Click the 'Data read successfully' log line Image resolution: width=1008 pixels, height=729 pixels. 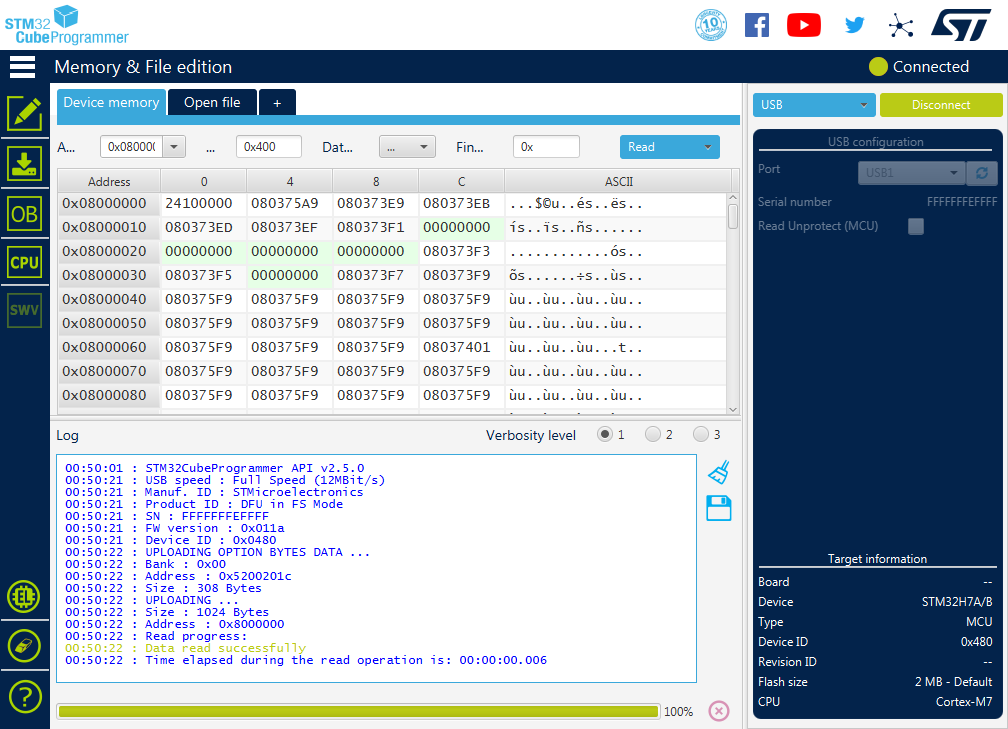pos(225,648)
